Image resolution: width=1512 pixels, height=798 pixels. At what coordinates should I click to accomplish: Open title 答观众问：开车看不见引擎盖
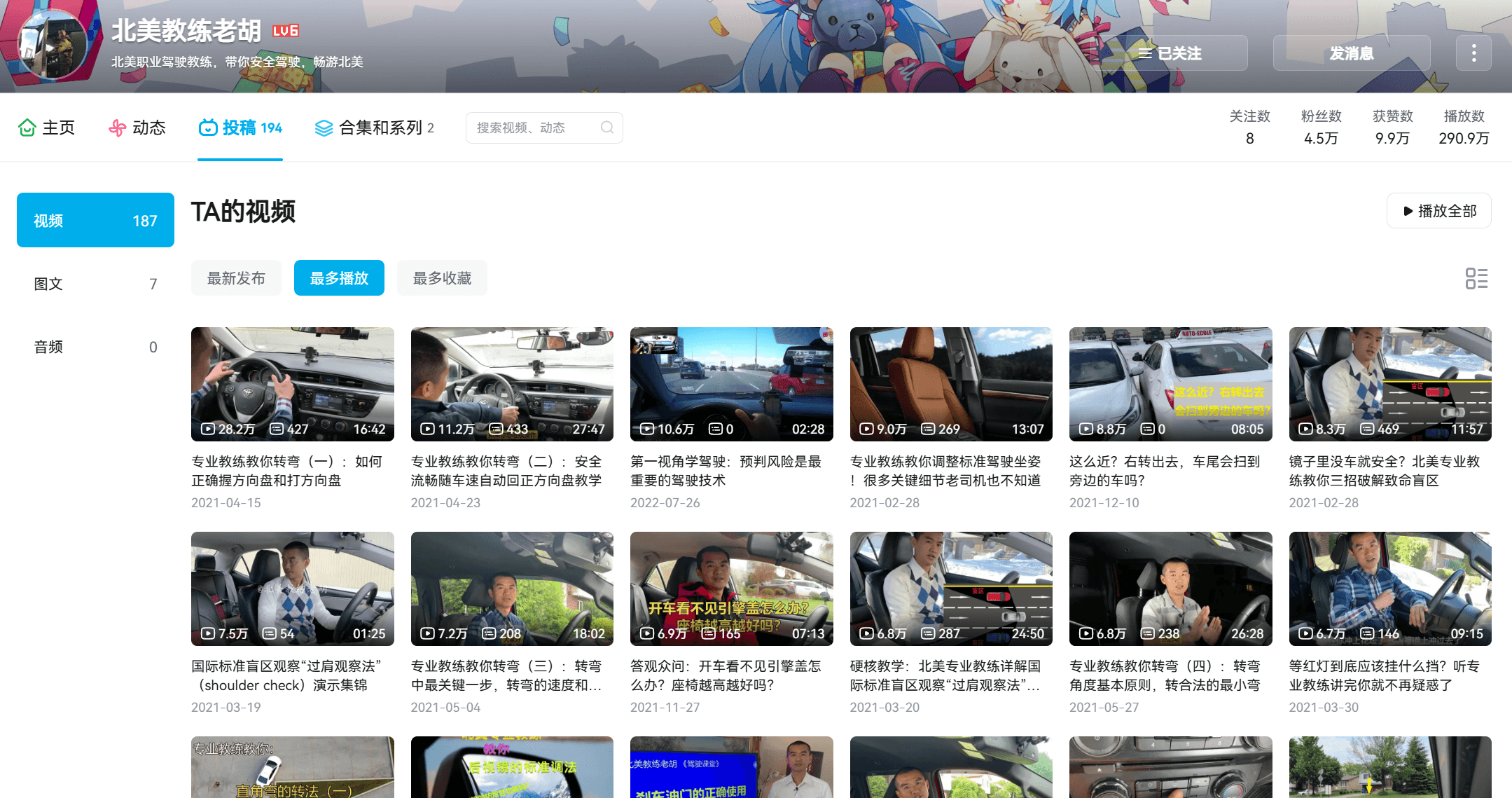coord(726,675)
